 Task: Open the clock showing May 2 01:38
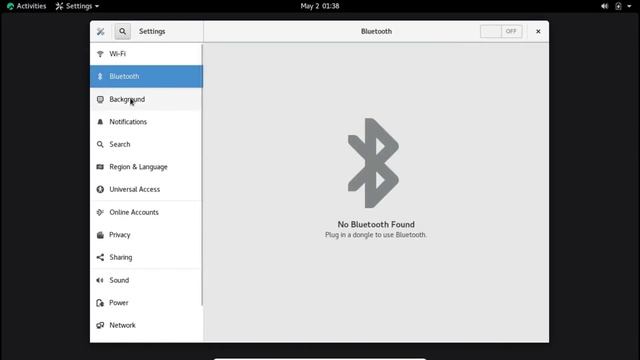pyautogui.click(x=320, y=6)
